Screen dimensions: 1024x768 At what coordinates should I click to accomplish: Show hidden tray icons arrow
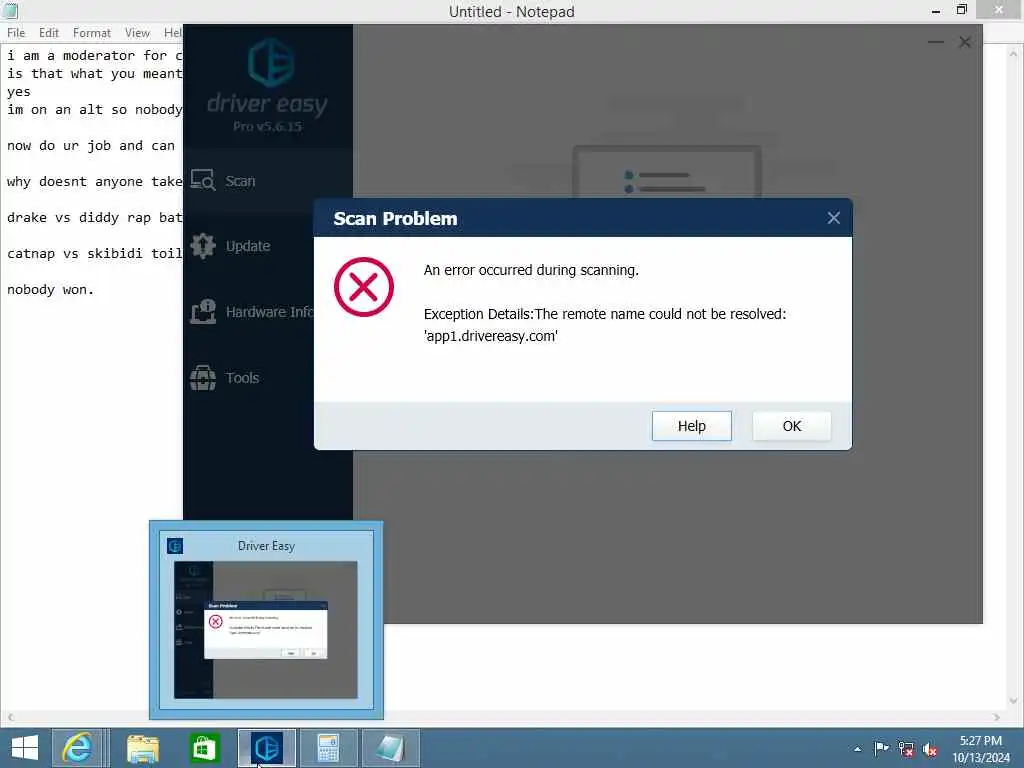[857, 749]
